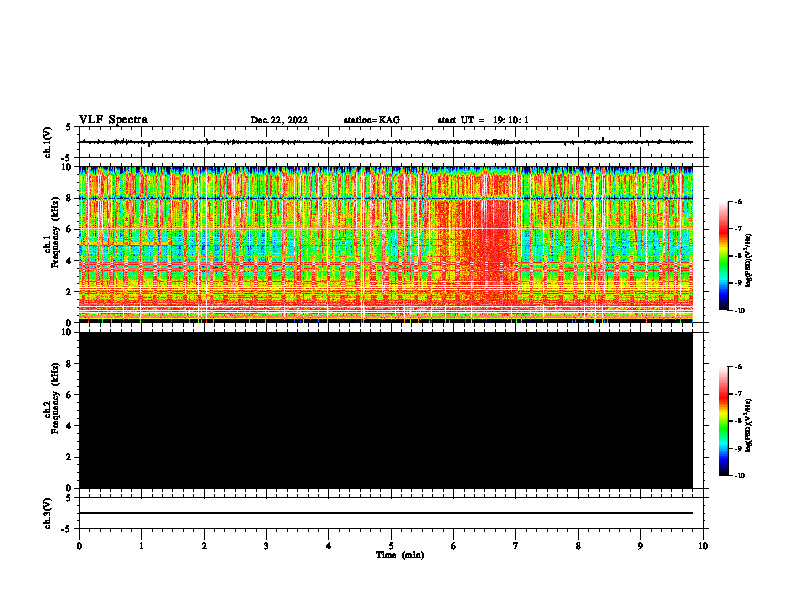Click the ch.2 "Frequency (kHz)" axis label
This screenshot has width=792, height=612.
point(55,398)
